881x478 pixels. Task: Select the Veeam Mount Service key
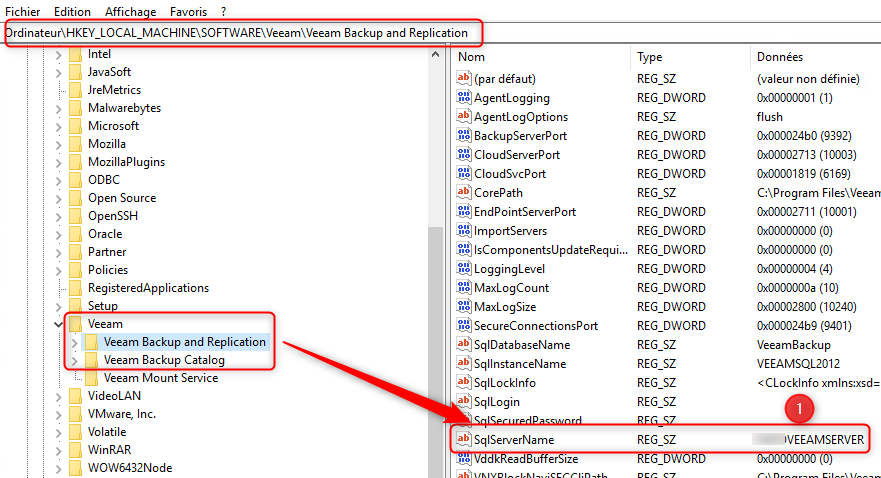[x=160, y=378]
